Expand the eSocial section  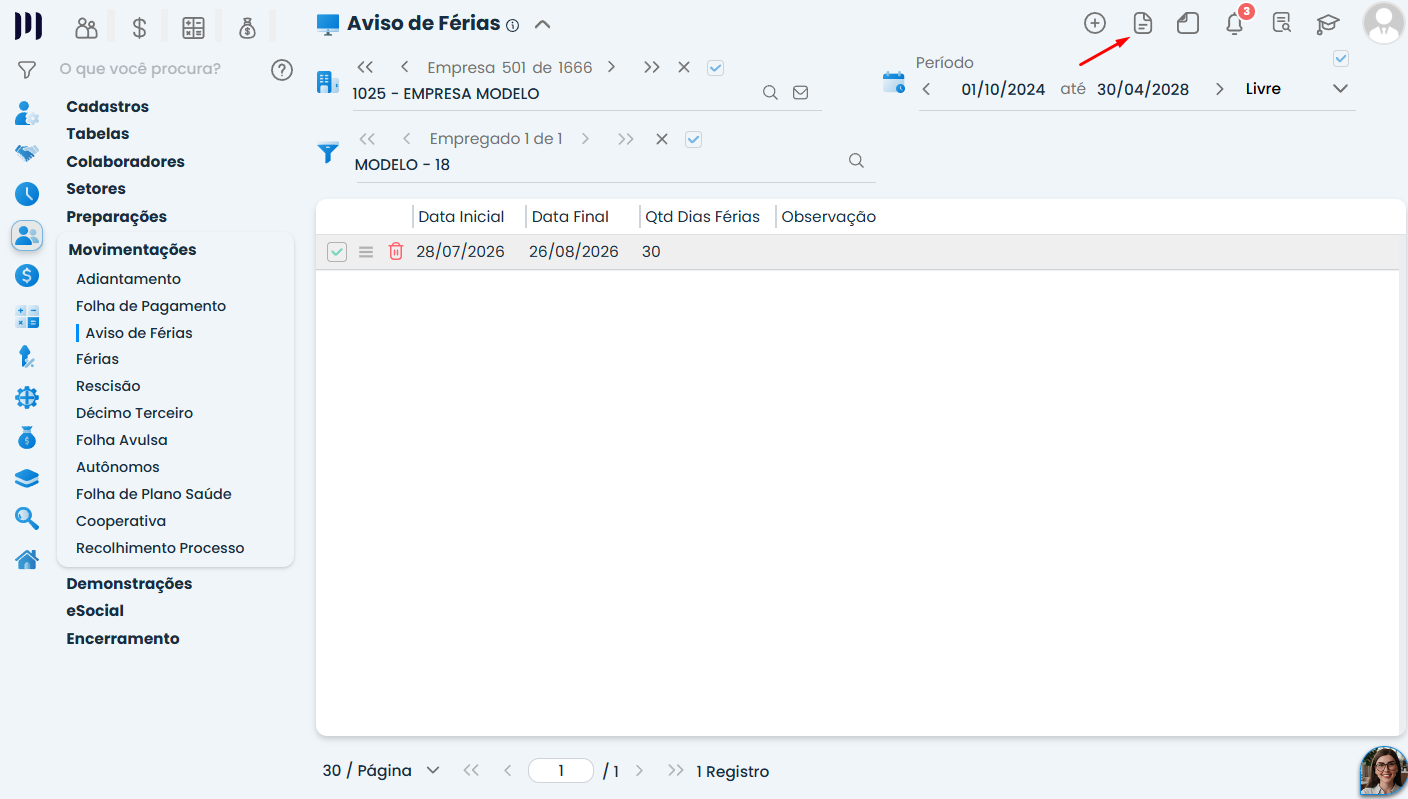click(95, 611)
